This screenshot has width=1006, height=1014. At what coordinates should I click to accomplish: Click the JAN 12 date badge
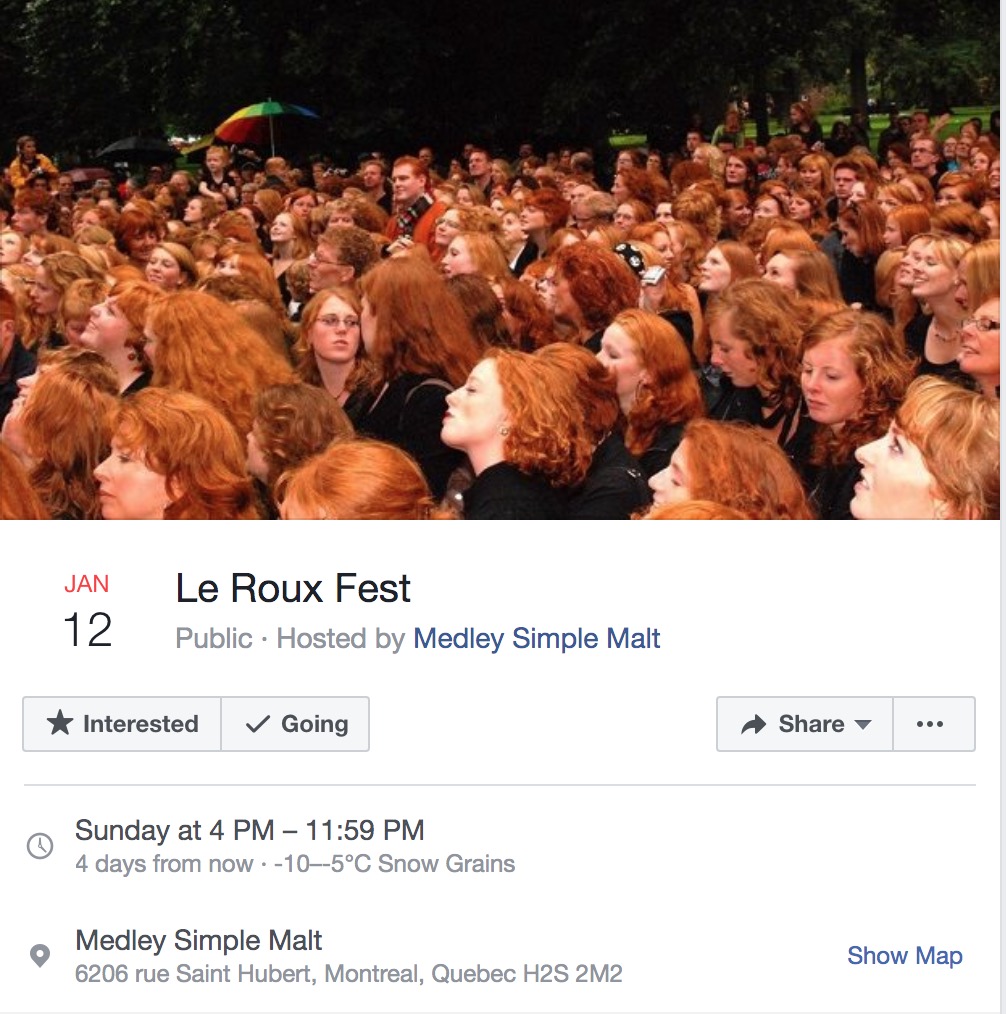(x=87, y=611)
